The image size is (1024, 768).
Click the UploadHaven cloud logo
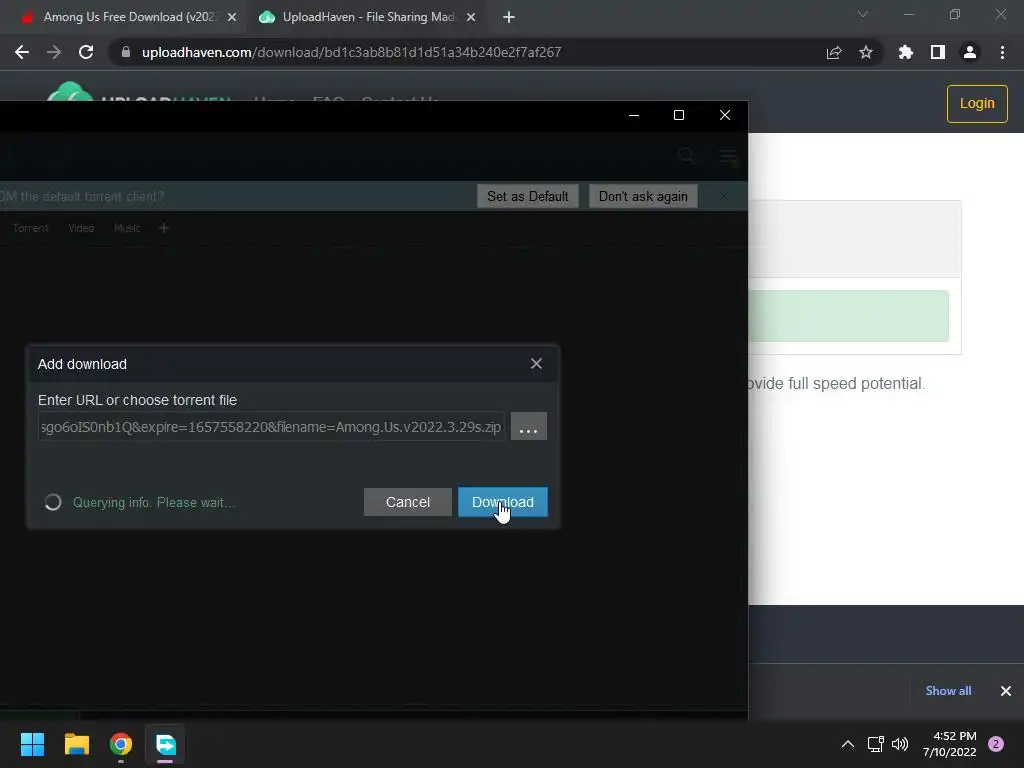(x=70, y=91)
